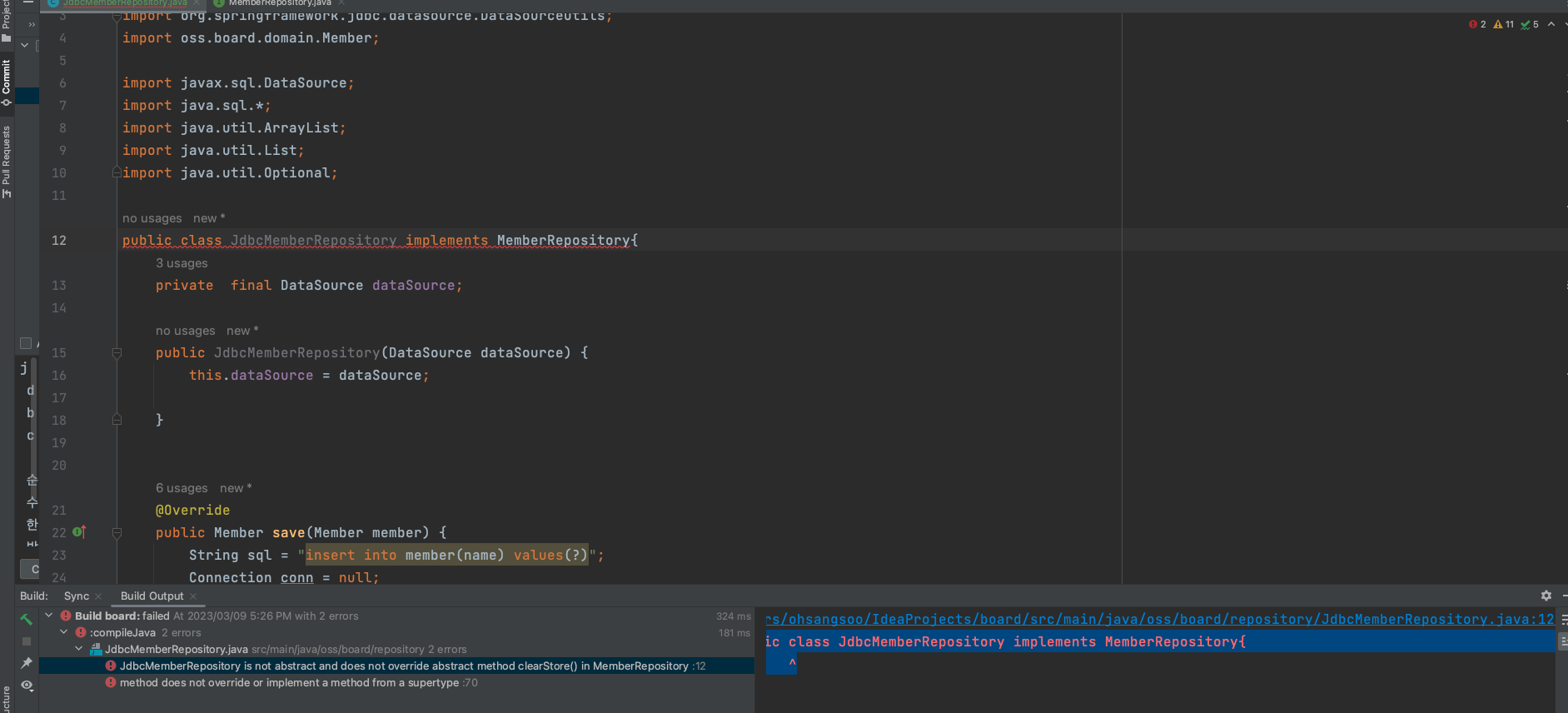Image resolution: width=1568 pixels, height=713 pixels.
Task: Close the Sync tab
Action: 98,596
